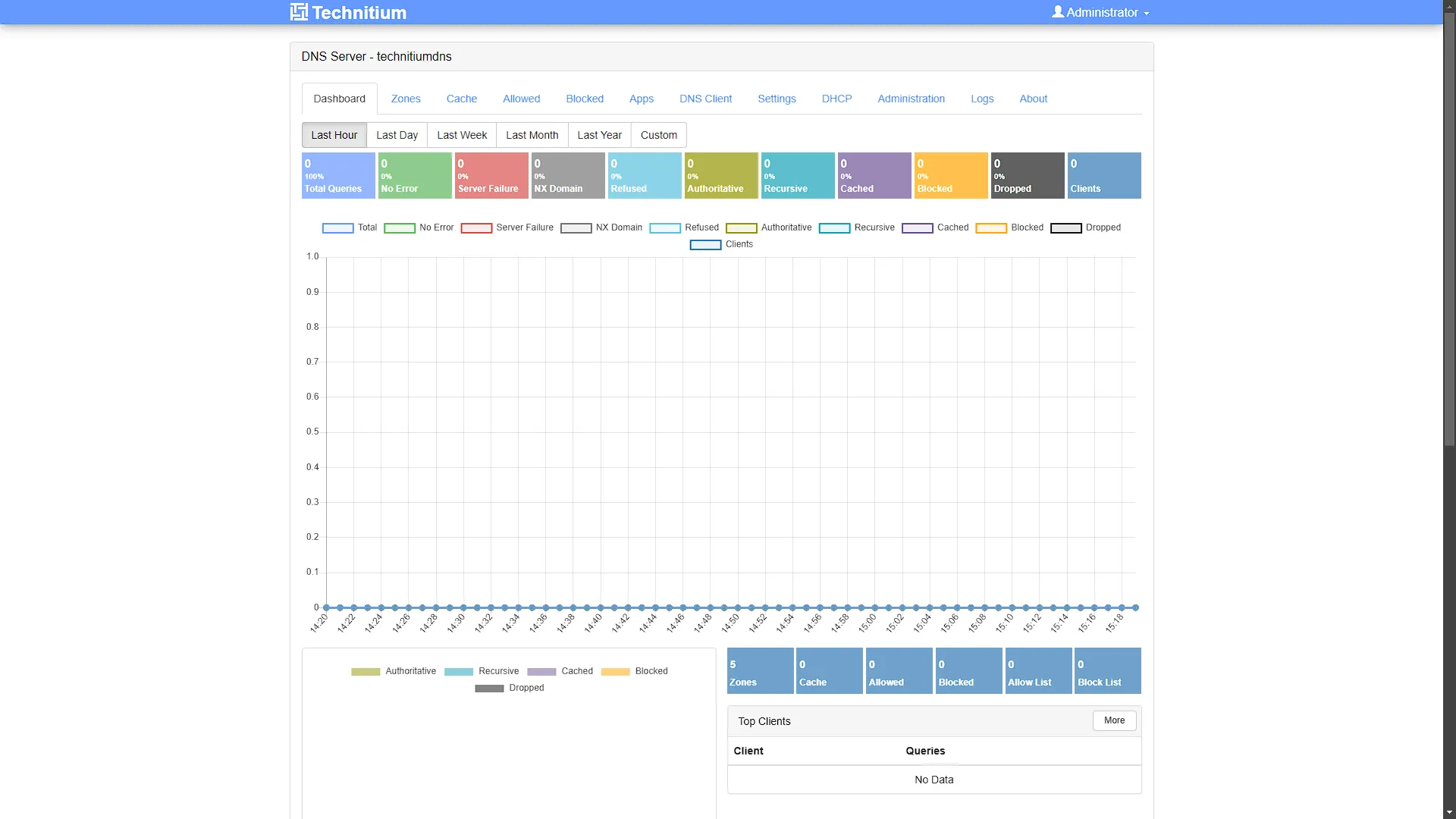1456x819 pixels.
Task: Toggle the Total series in chart legend
Action: click(350, 227)
